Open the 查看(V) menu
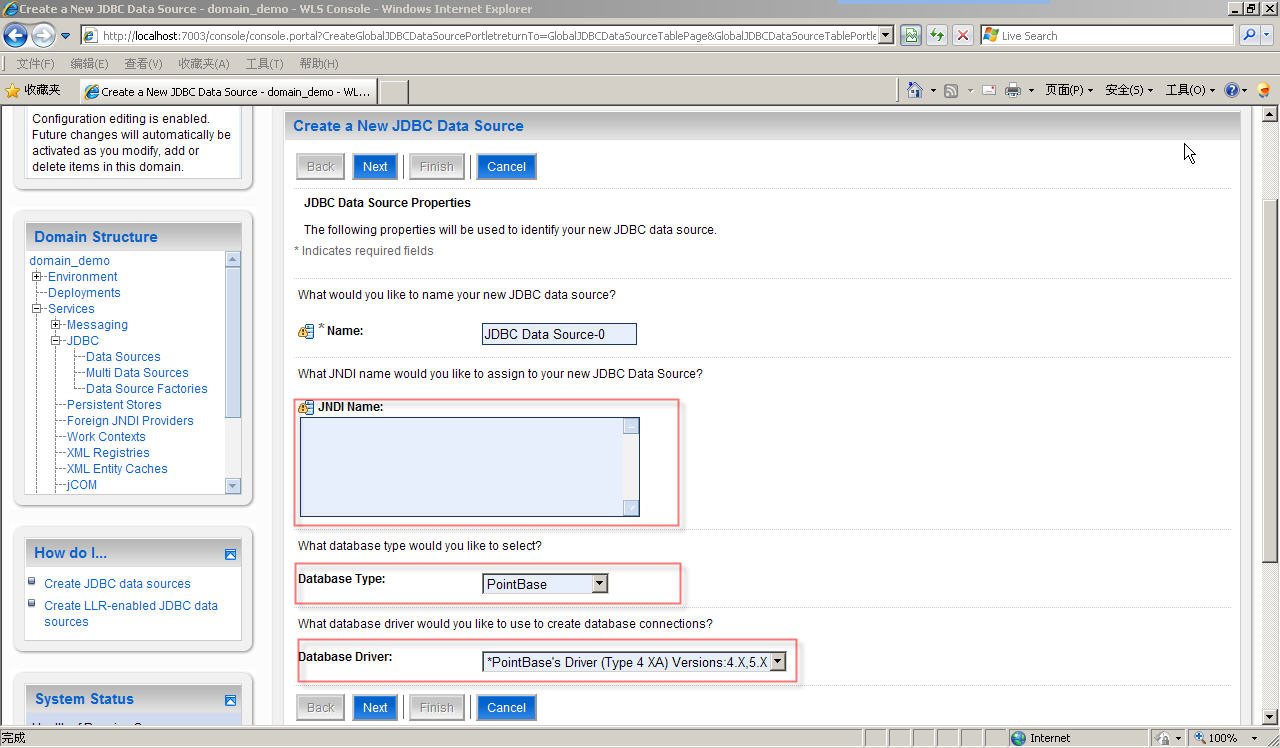 click(x=143, y=63)
